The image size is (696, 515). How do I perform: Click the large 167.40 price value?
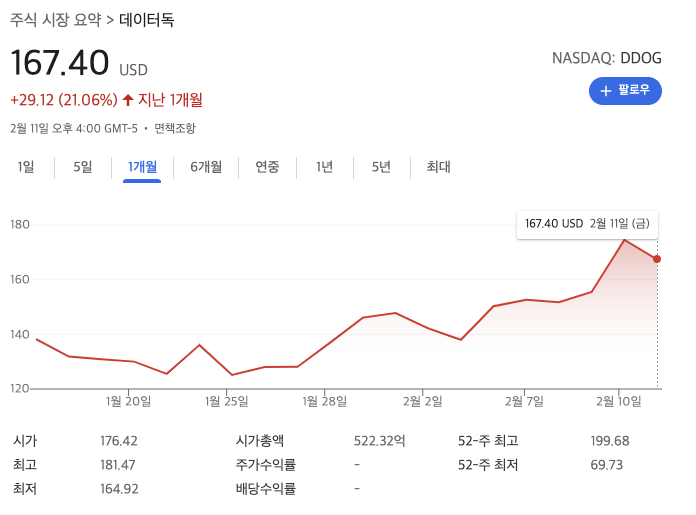coord(59,63)
